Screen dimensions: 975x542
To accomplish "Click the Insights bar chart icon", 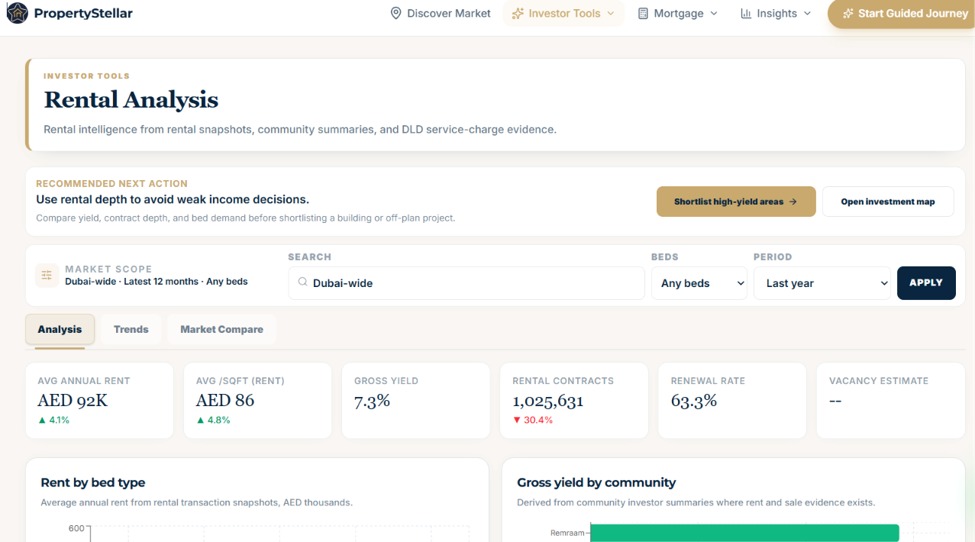I will click(x=746, y=13).
